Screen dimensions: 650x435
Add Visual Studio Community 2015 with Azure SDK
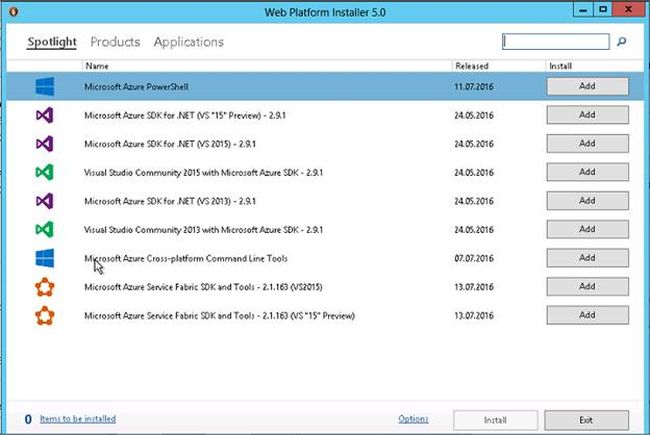coord(587,172)
